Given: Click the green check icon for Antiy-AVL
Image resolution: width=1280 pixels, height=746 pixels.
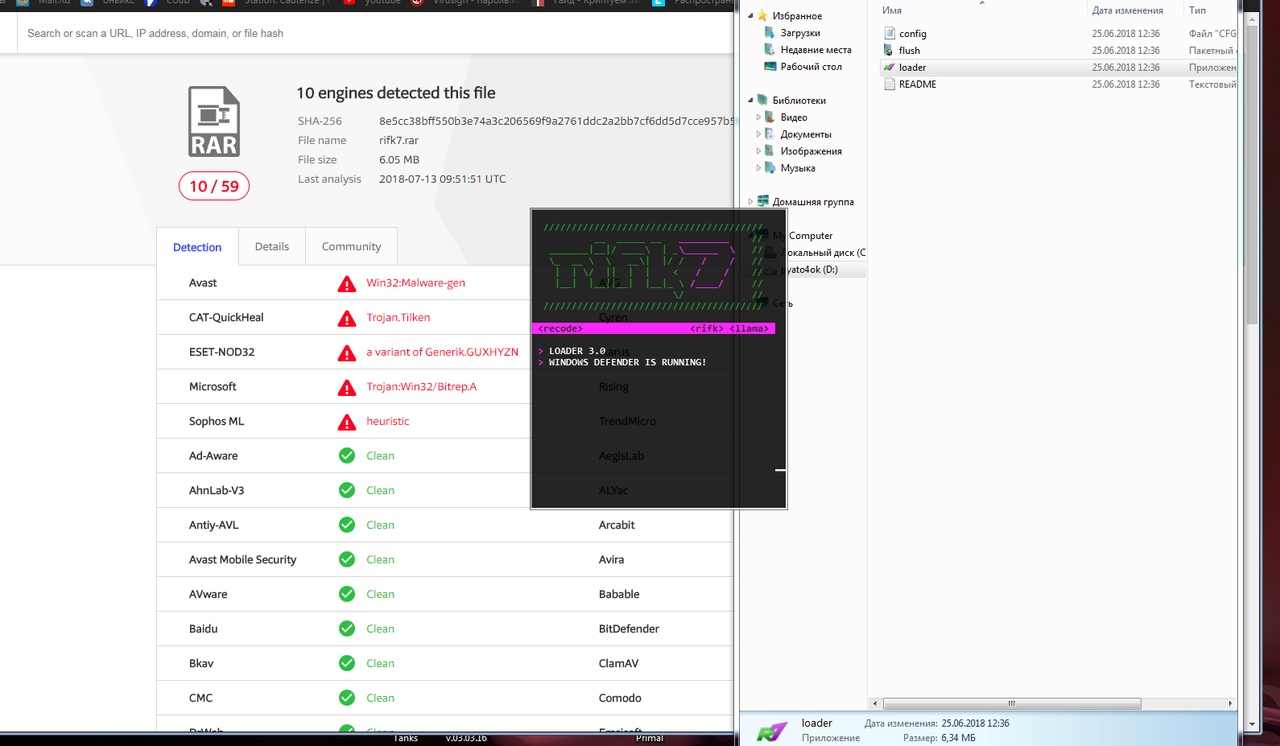Looking at the screenshot, I should point(347,525).
